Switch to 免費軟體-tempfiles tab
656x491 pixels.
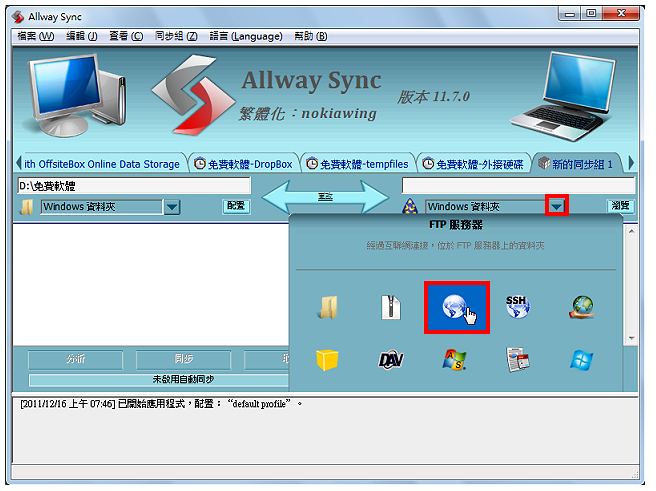coord(358,164)
